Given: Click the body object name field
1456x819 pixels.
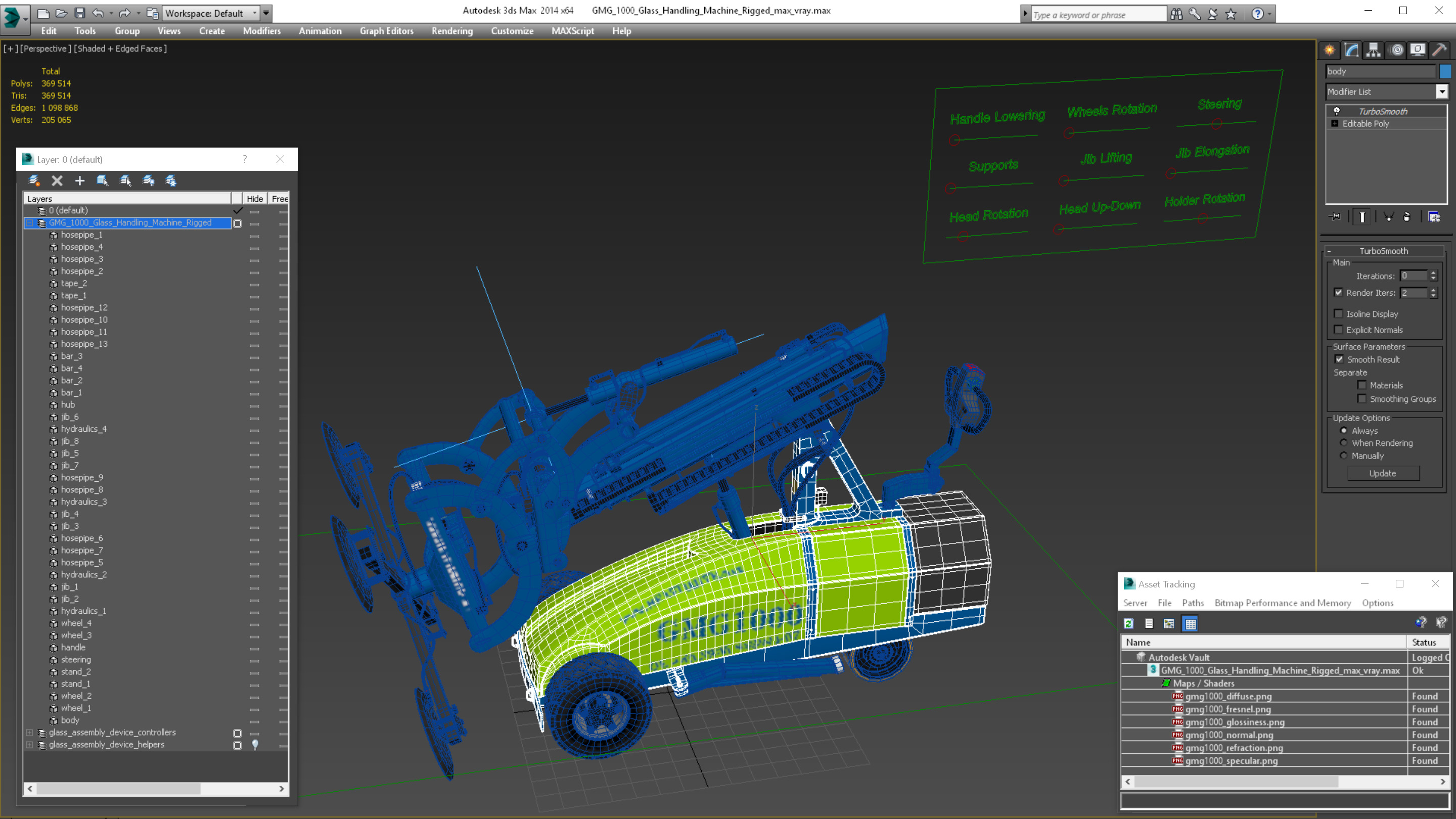Looking at the screenshot, I should pos(1380,71).
